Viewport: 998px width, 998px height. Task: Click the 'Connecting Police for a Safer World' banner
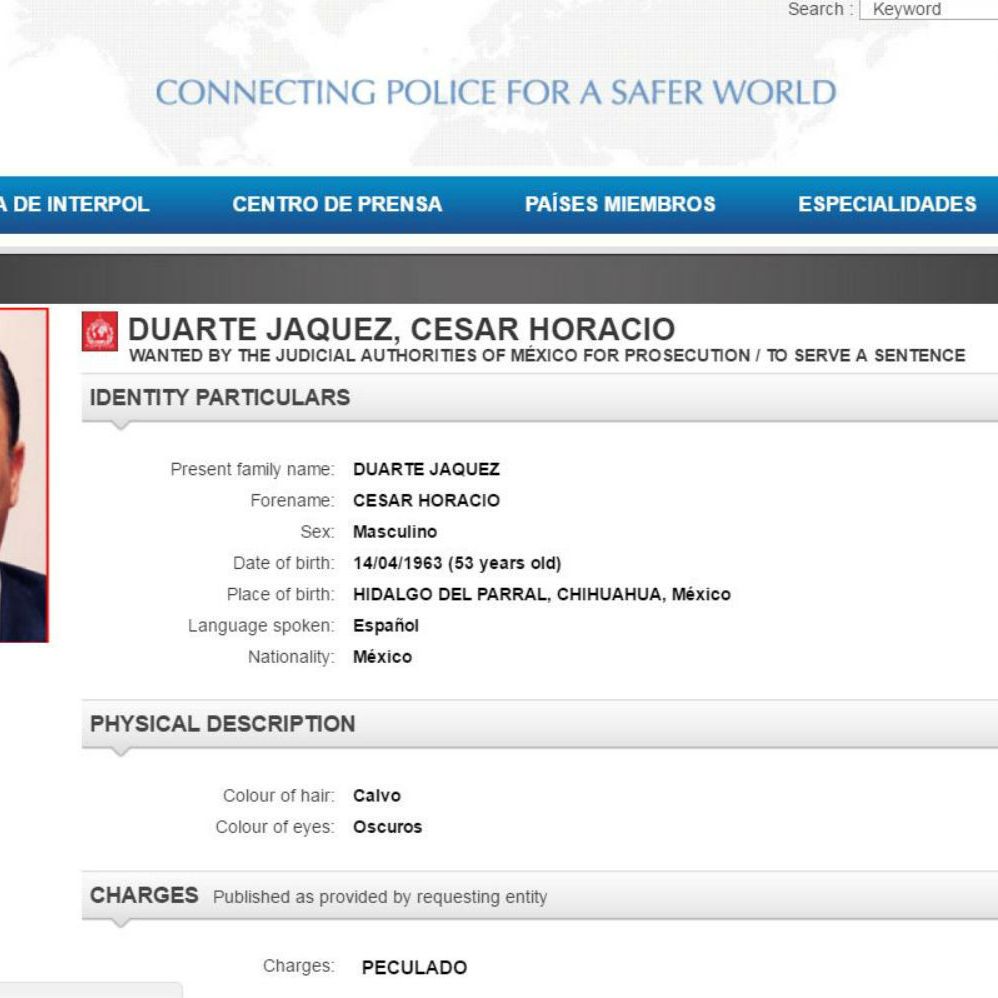point(496,92)
